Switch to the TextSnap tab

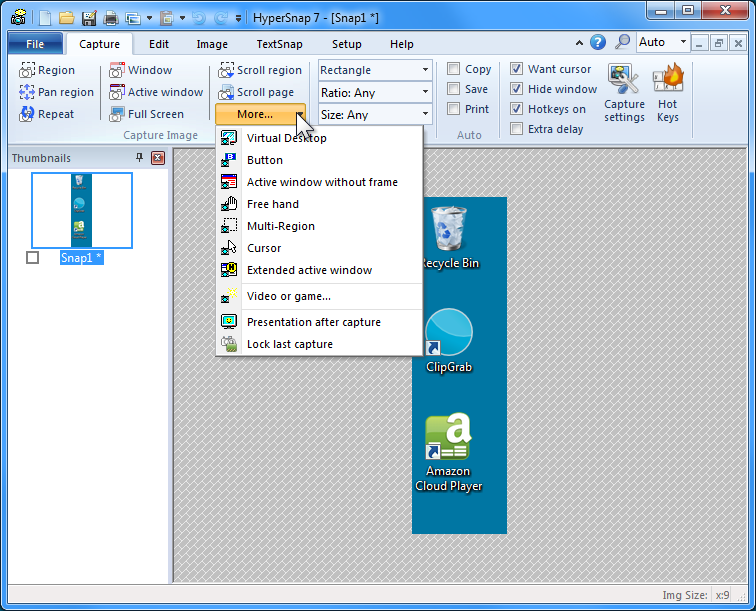279,44
